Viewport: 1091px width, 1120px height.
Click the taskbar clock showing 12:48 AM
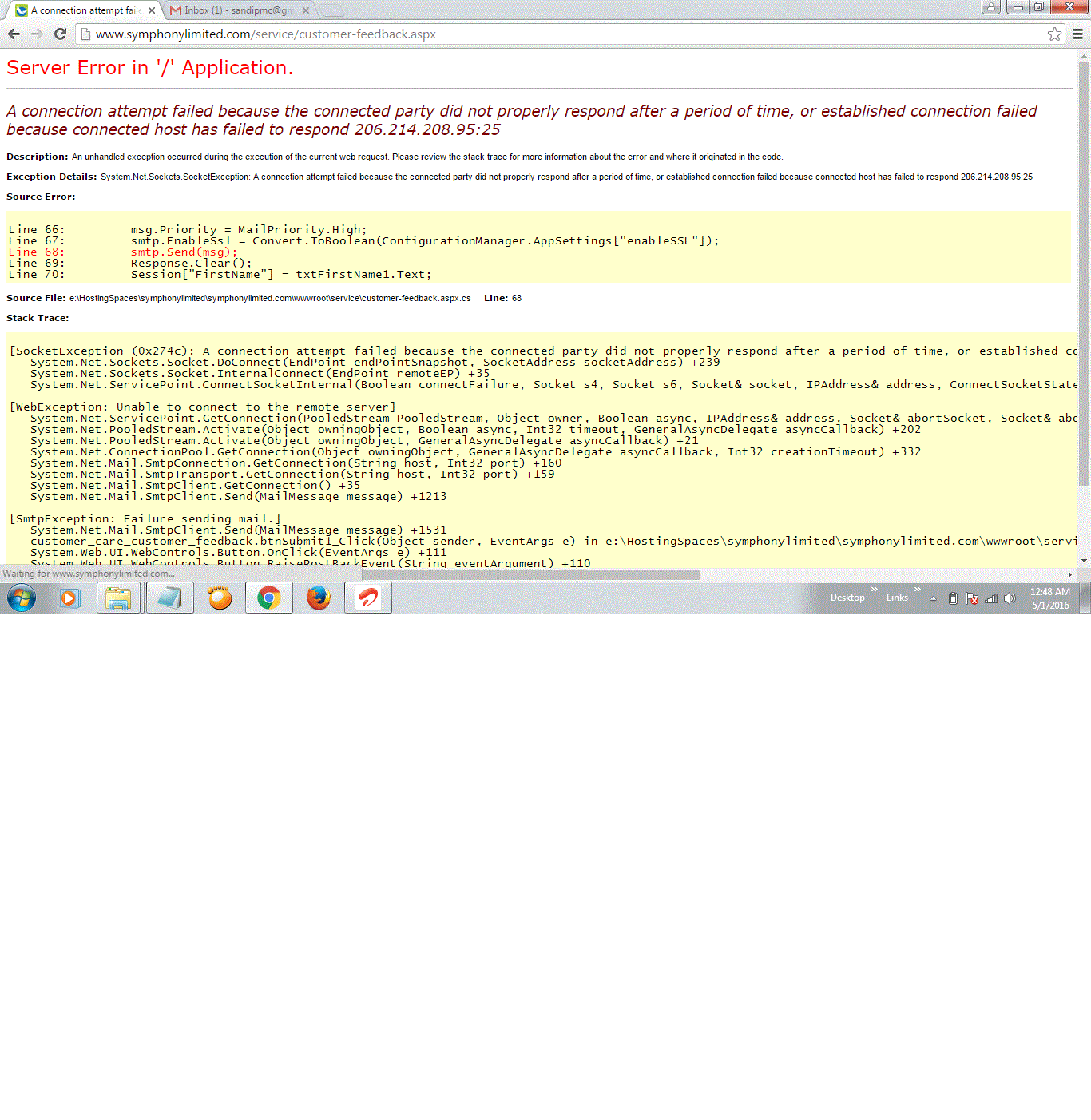[1049, 598]
